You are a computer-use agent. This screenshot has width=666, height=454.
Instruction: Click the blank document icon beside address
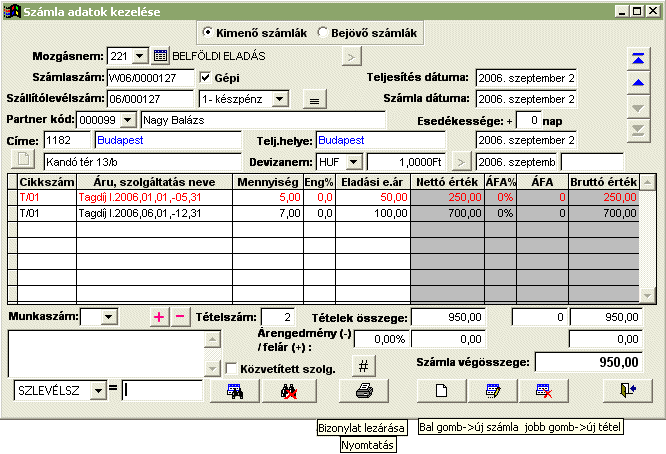point(23,160)
